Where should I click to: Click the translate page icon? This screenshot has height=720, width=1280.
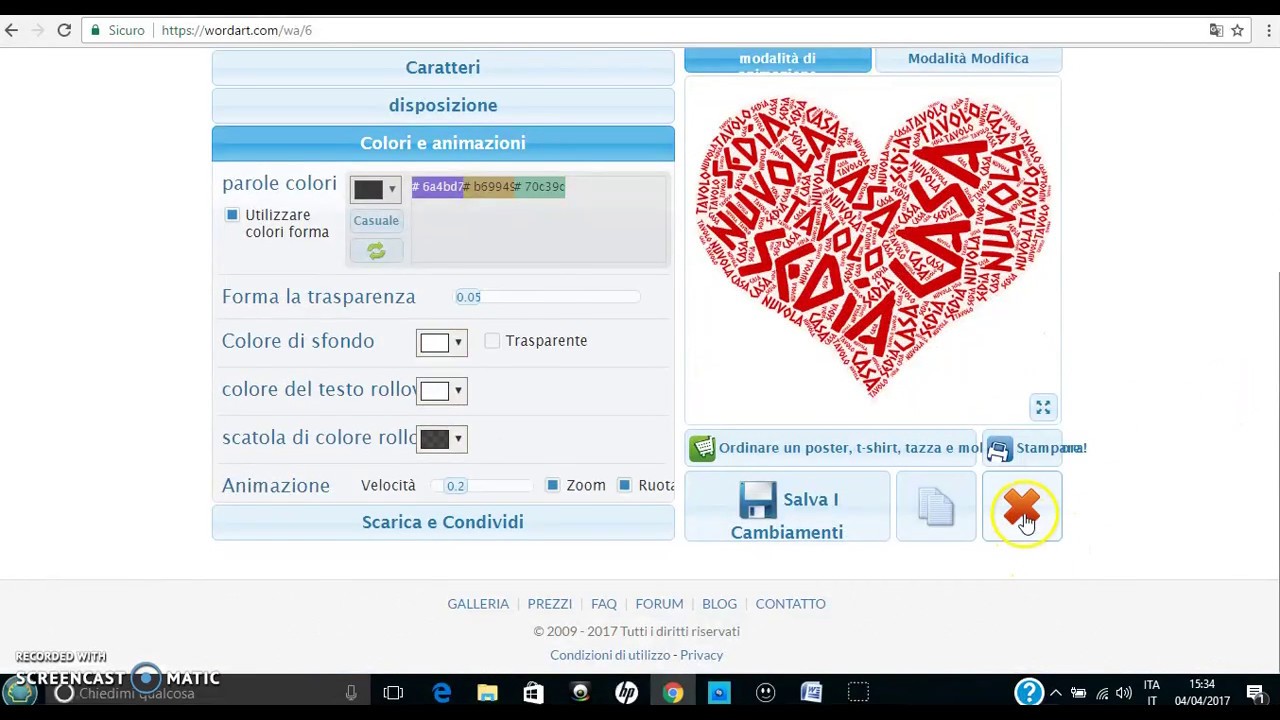pyautogui.click(x=1216, y=30)
